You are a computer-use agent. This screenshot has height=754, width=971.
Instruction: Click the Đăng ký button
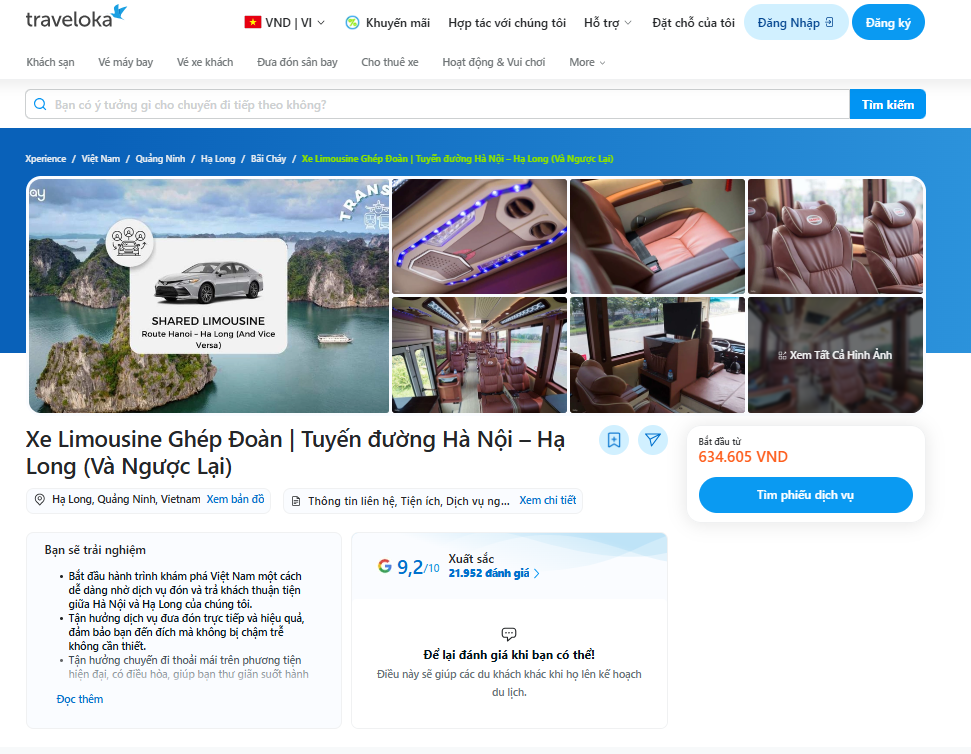(x=888, y=22)
